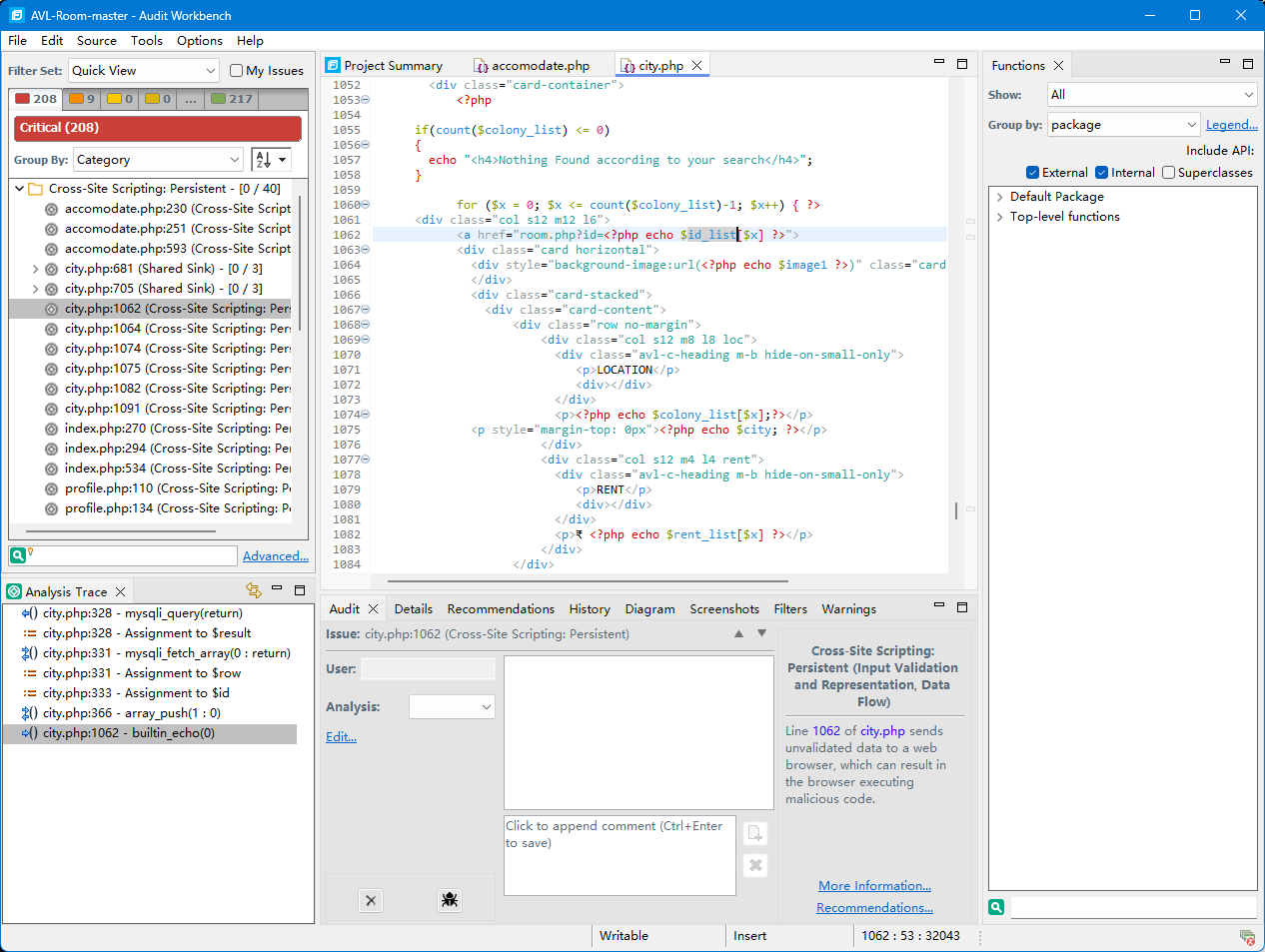
Task: Click the Advanced search link
Action: pyautogui.click(x=275, y=556)
